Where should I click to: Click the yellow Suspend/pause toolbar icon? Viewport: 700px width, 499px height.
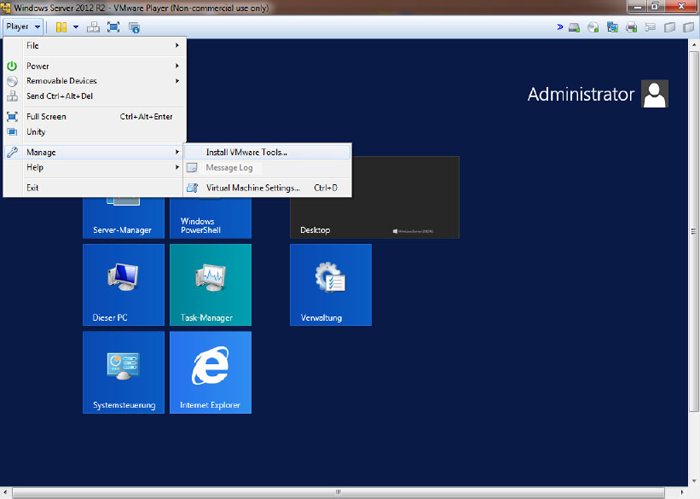pyautogui.click(x=61, y=27)
